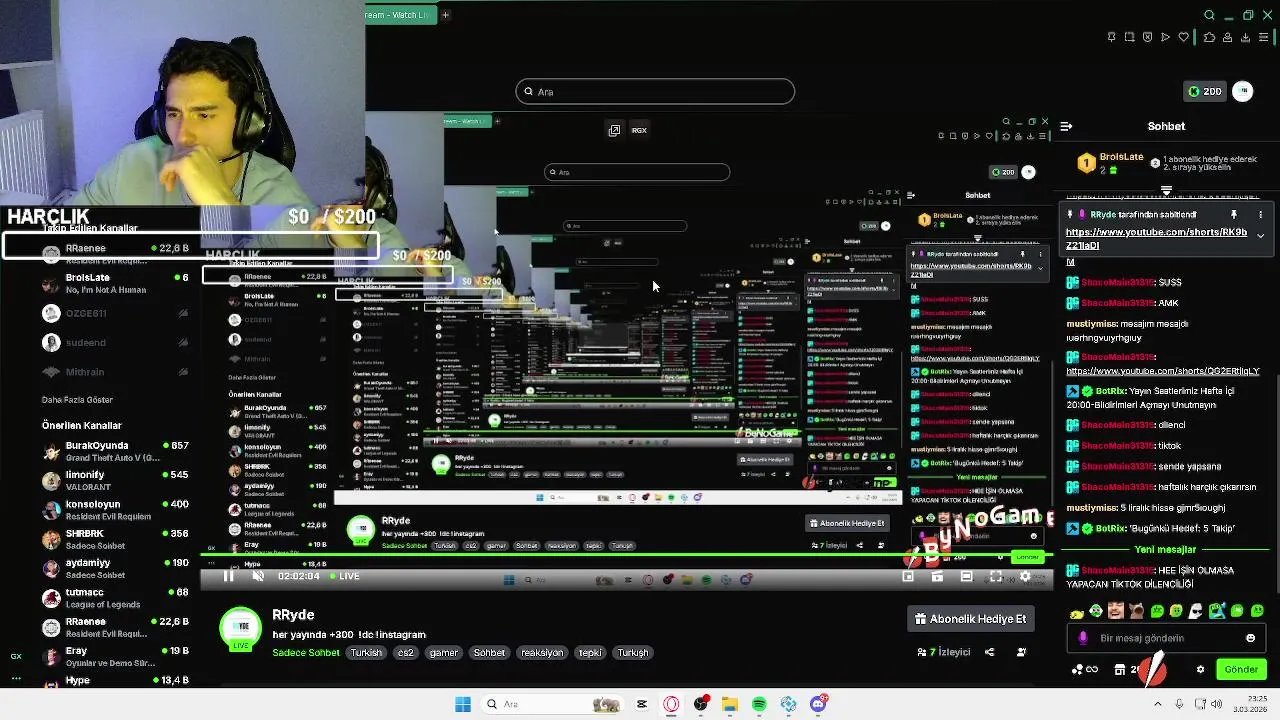Open the 7 İzleyici viewers list
The height and width of the screenshot is (720, 1280).
pos(943,652)
